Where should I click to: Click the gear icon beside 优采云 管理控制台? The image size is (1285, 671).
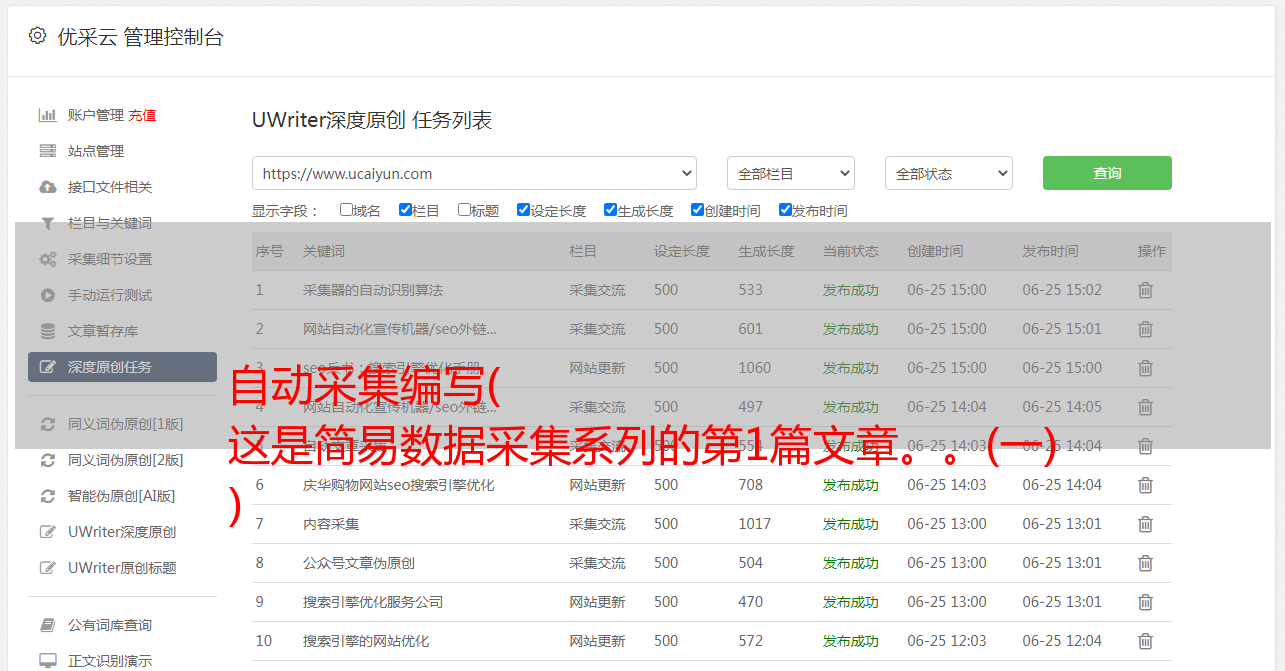[37, 36]
